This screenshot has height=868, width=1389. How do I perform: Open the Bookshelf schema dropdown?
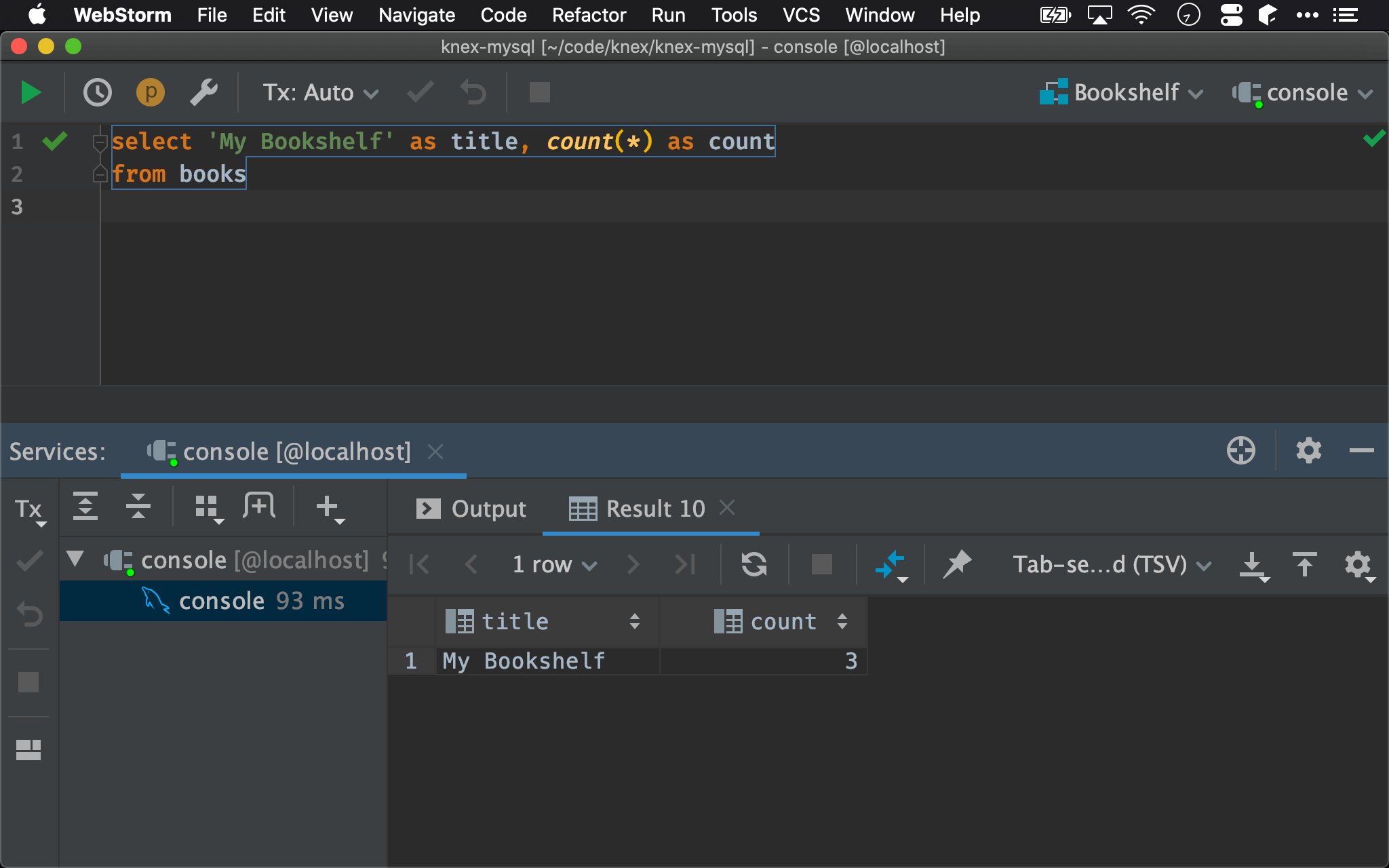[1121, 93]
